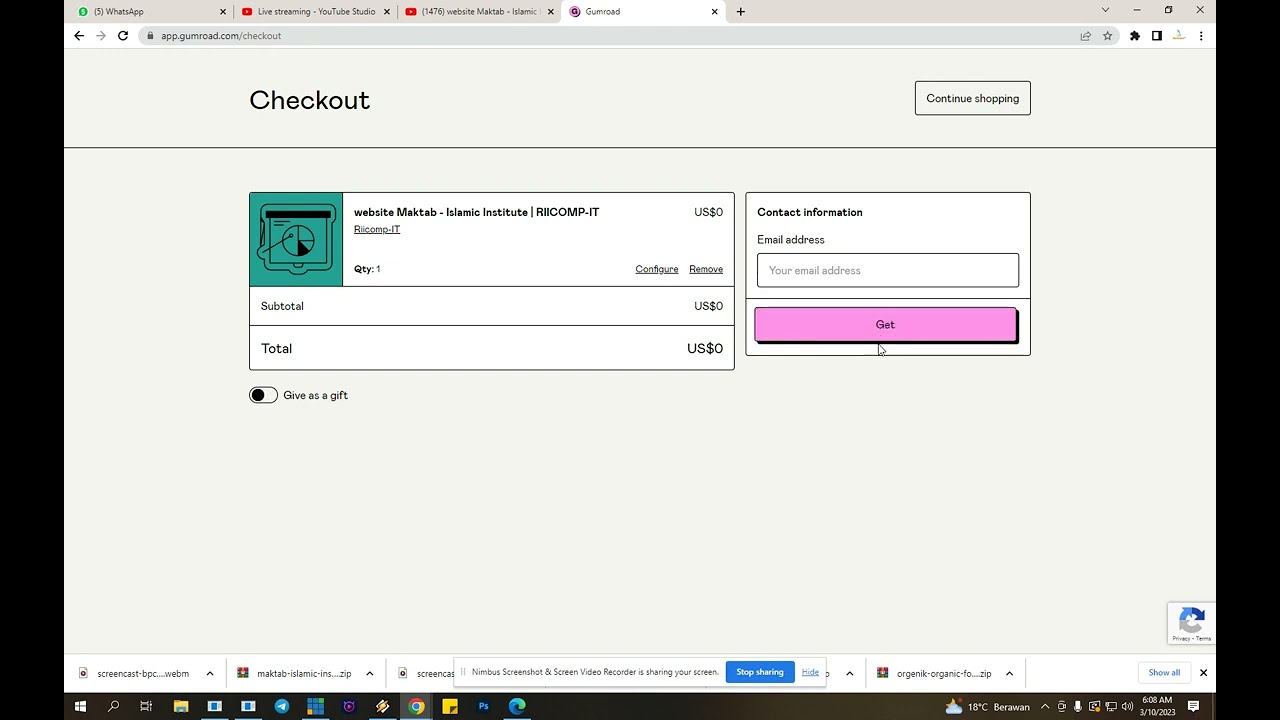1280x720 pixels.
Task: Open Microsoft Edge from taskbar
Action: (x=517, y=707)
